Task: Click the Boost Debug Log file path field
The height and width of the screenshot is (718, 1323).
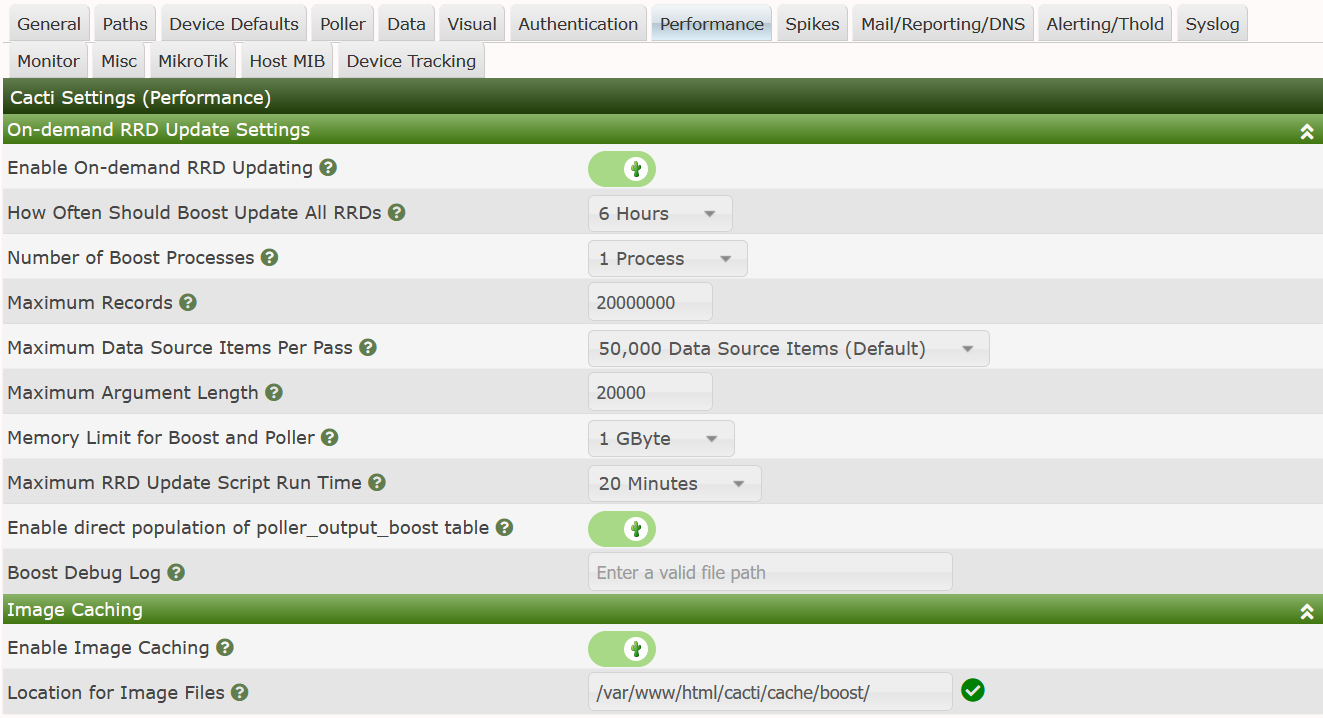Action: coord(770,573)
